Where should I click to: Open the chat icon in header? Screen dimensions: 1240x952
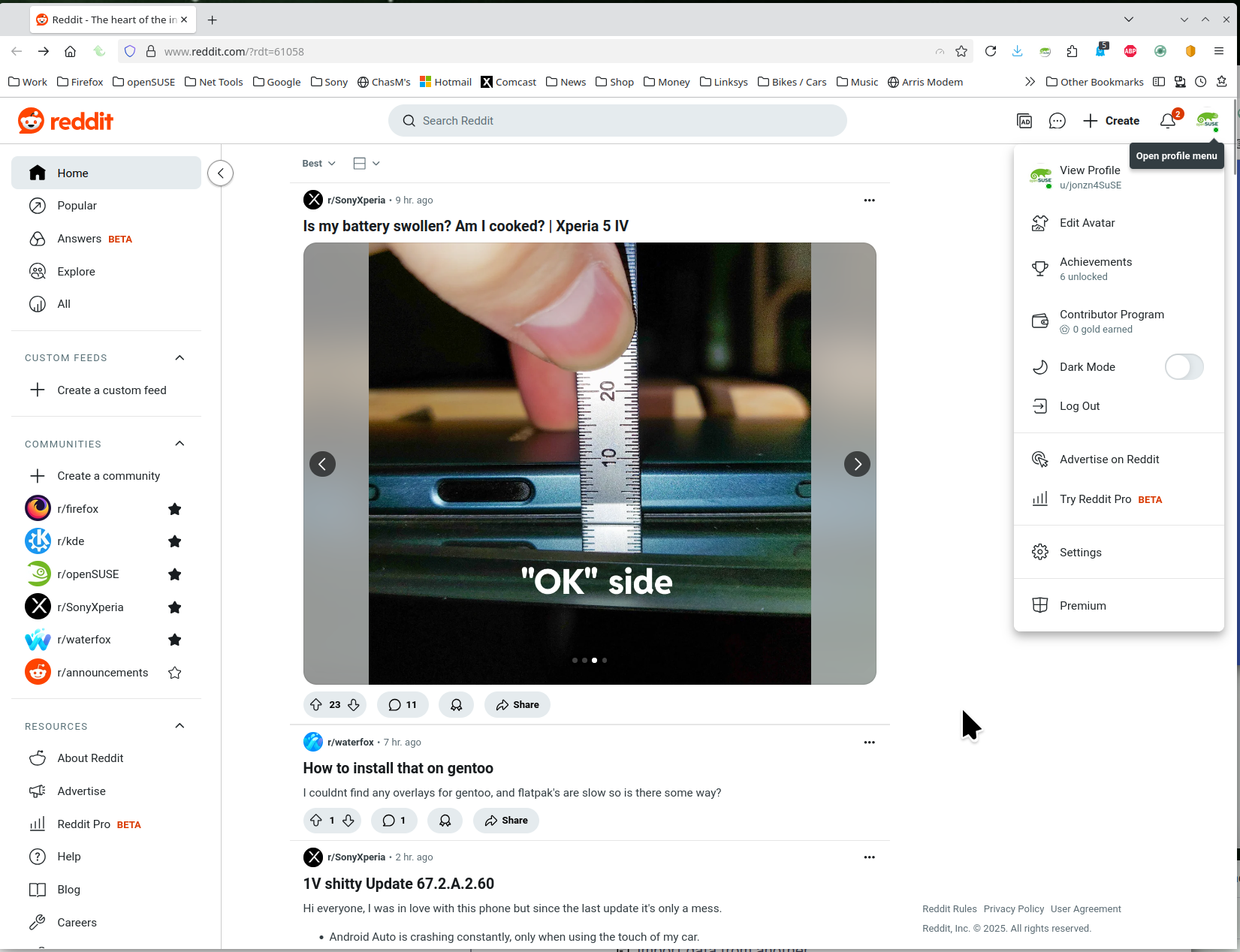[1057, 121]
